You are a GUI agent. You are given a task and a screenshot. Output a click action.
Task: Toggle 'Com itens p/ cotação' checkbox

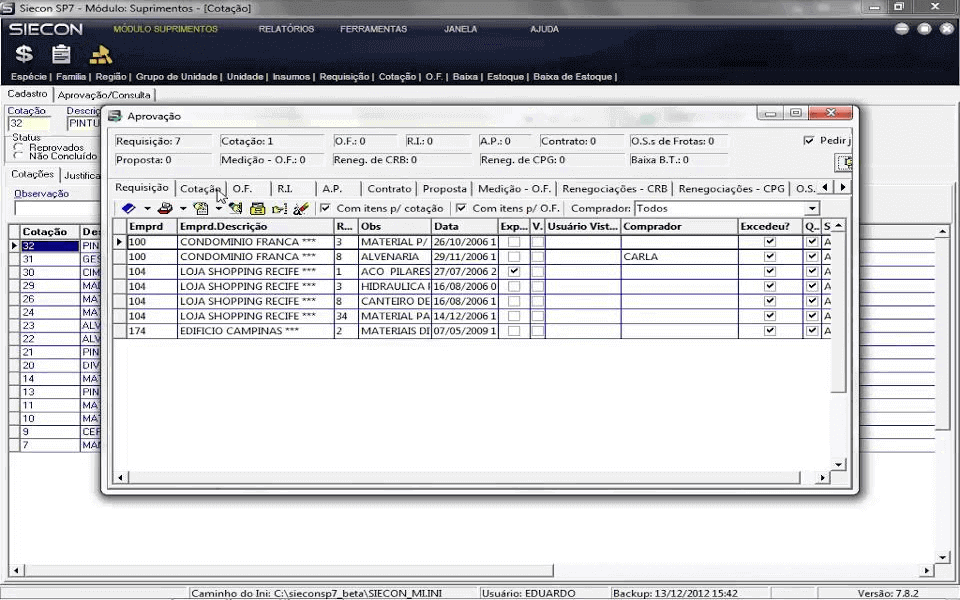tap(325, 208)
